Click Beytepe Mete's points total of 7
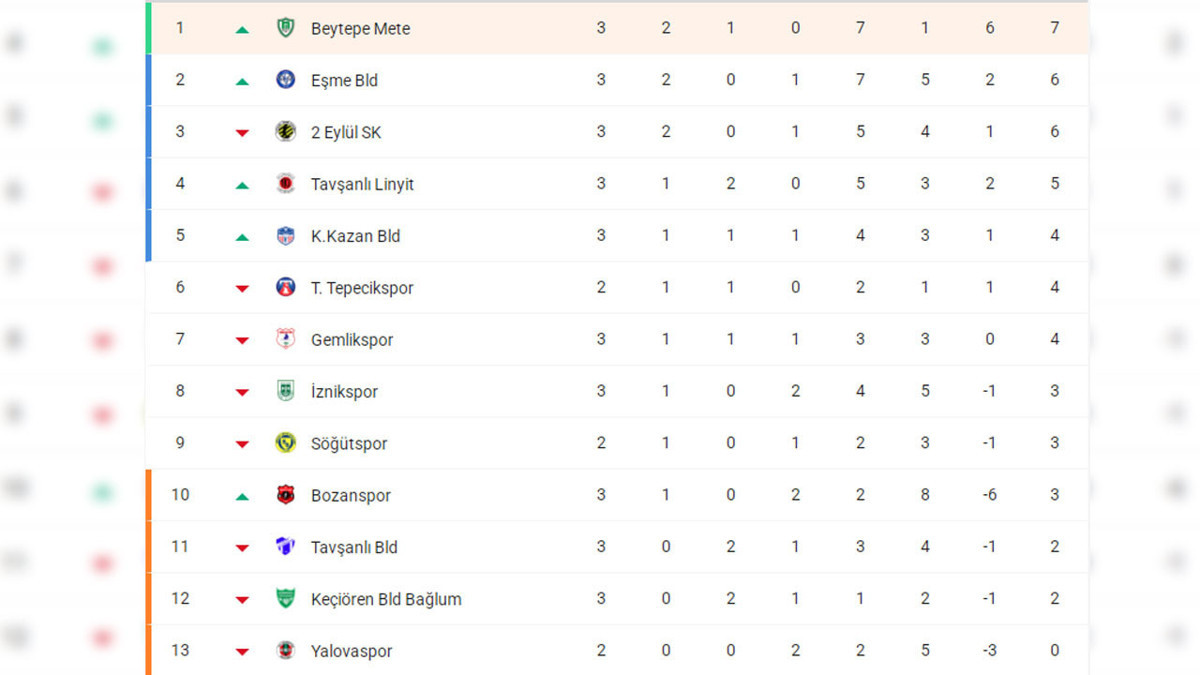The image size is (1200, 675). click(1055, 28)
